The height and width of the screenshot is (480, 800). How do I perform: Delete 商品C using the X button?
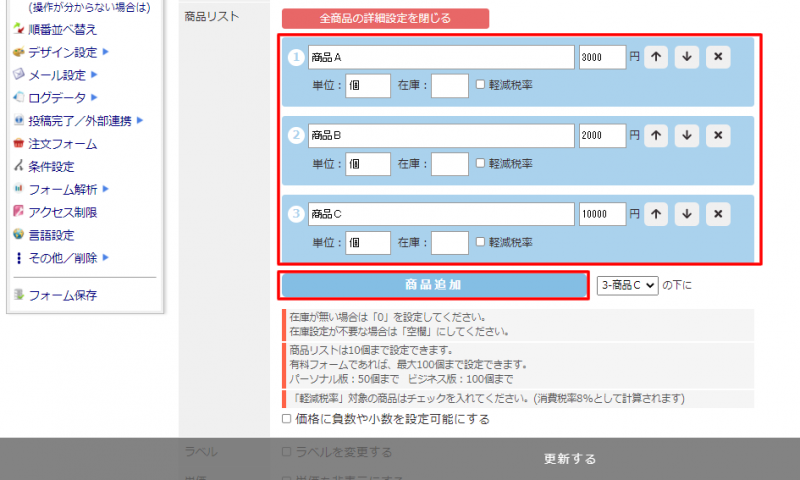click(717, 213)
